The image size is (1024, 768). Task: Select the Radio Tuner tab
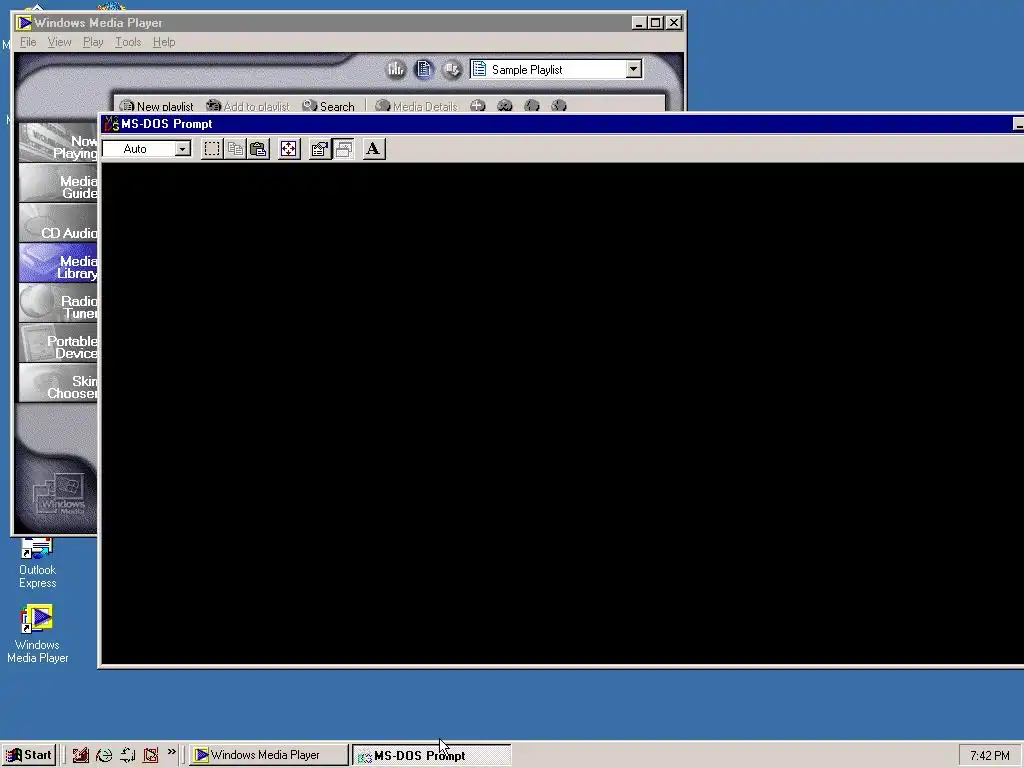point(59,303)
